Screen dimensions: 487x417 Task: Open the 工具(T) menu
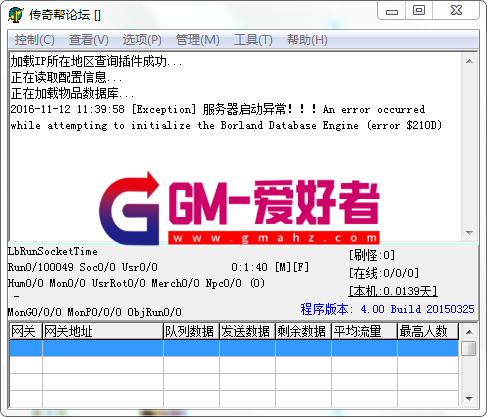pyautogui.click(x=253, y=40)
